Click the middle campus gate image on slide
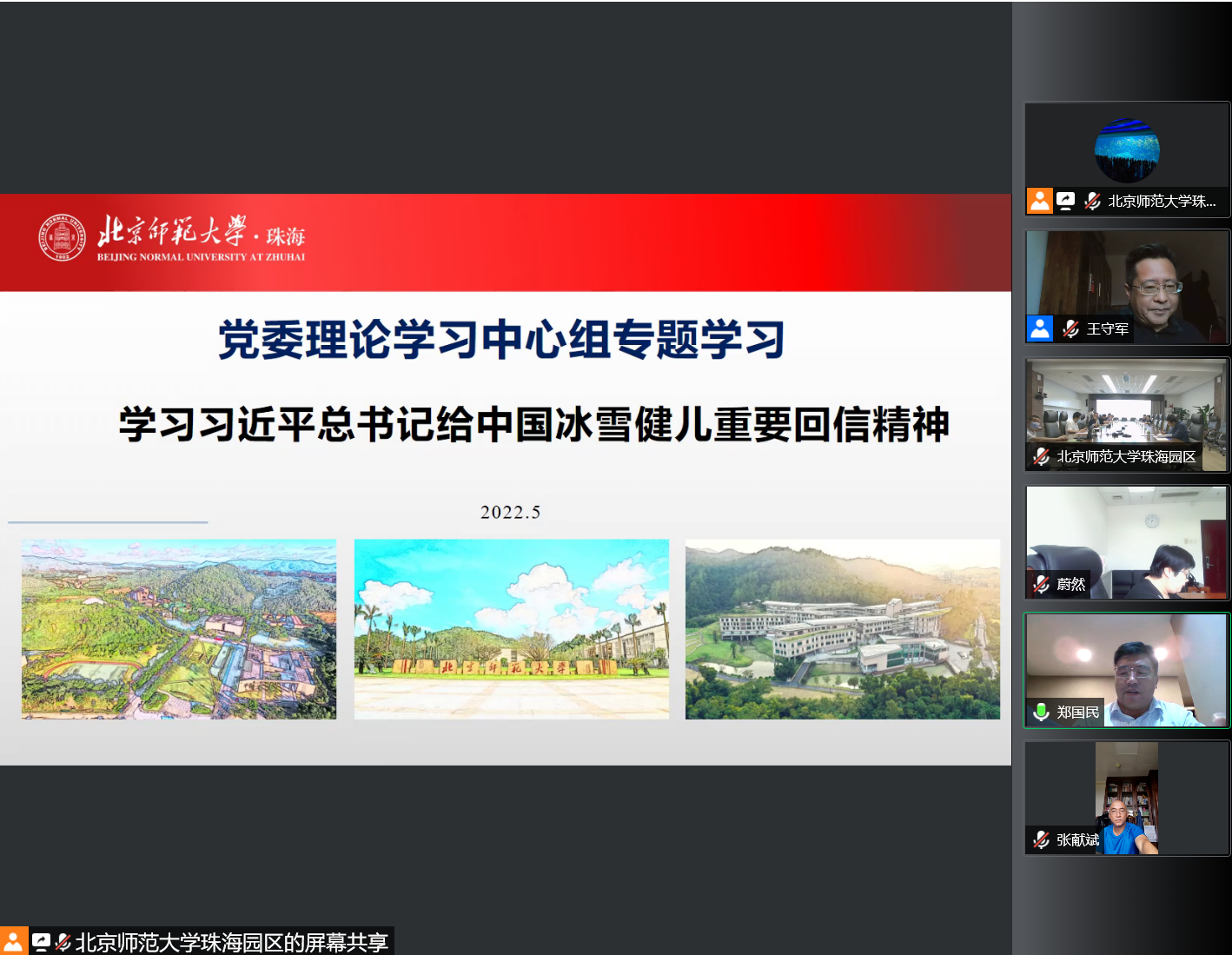 512,629
